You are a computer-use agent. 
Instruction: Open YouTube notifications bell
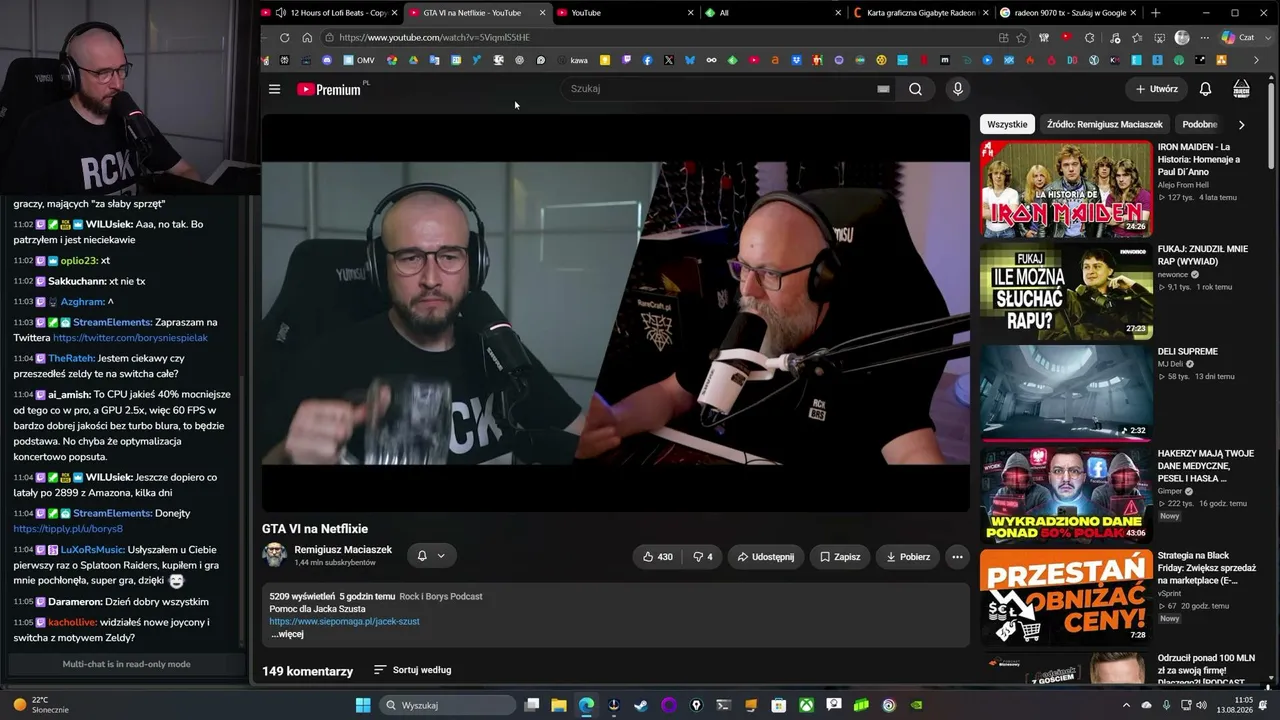point(1205,89)
